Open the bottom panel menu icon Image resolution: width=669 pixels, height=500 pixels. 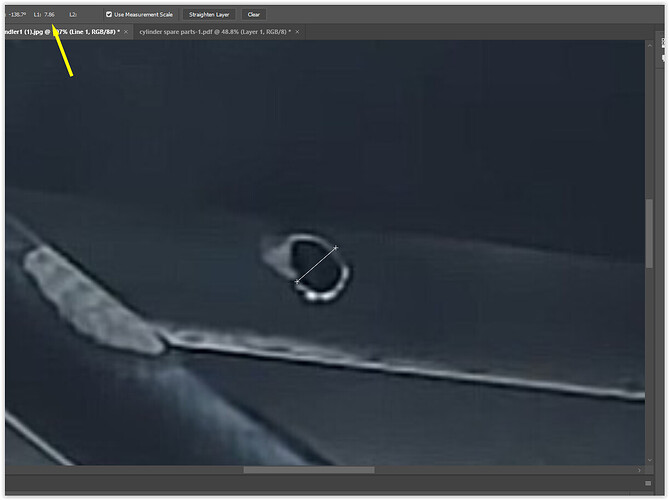tap(648, 483)
